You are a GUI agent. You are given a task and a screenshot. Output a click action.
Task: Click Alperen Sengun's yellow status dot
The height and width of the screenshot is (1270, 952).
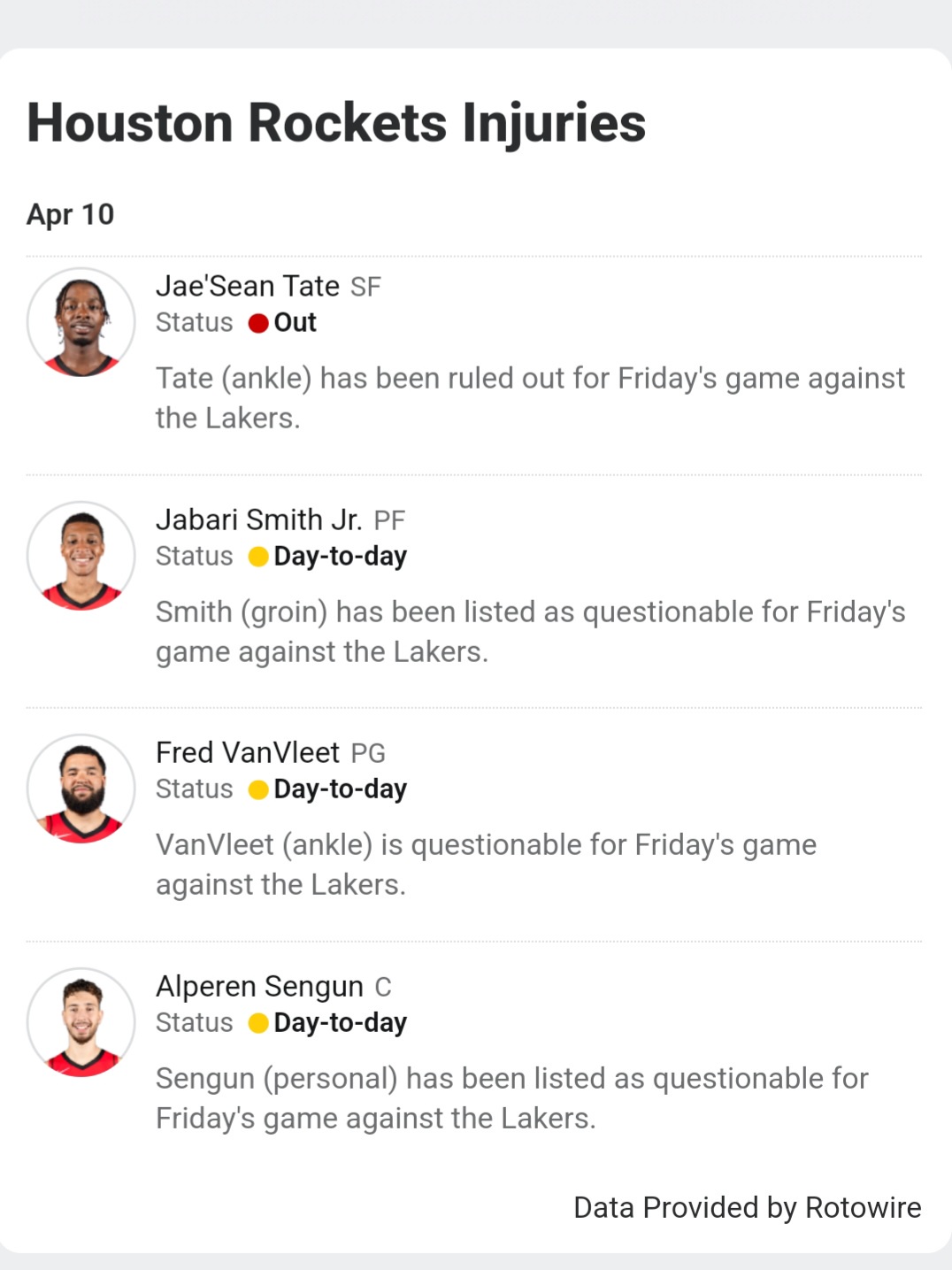click(258, 1023)
